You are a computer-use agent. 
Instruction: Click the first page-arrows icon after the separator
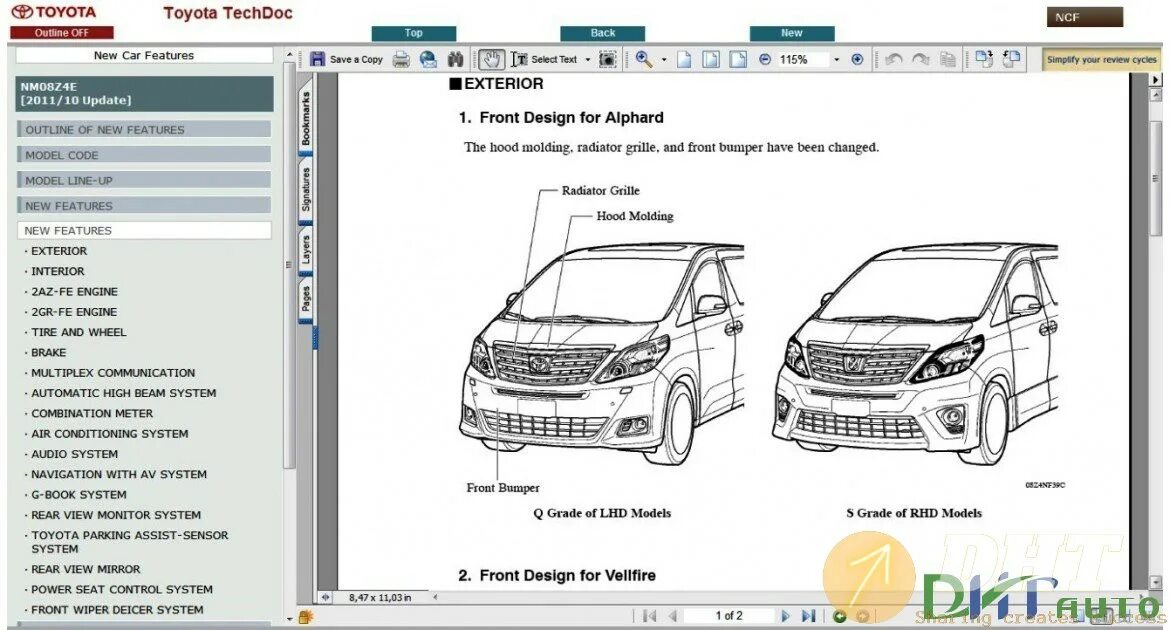[984, 59]
